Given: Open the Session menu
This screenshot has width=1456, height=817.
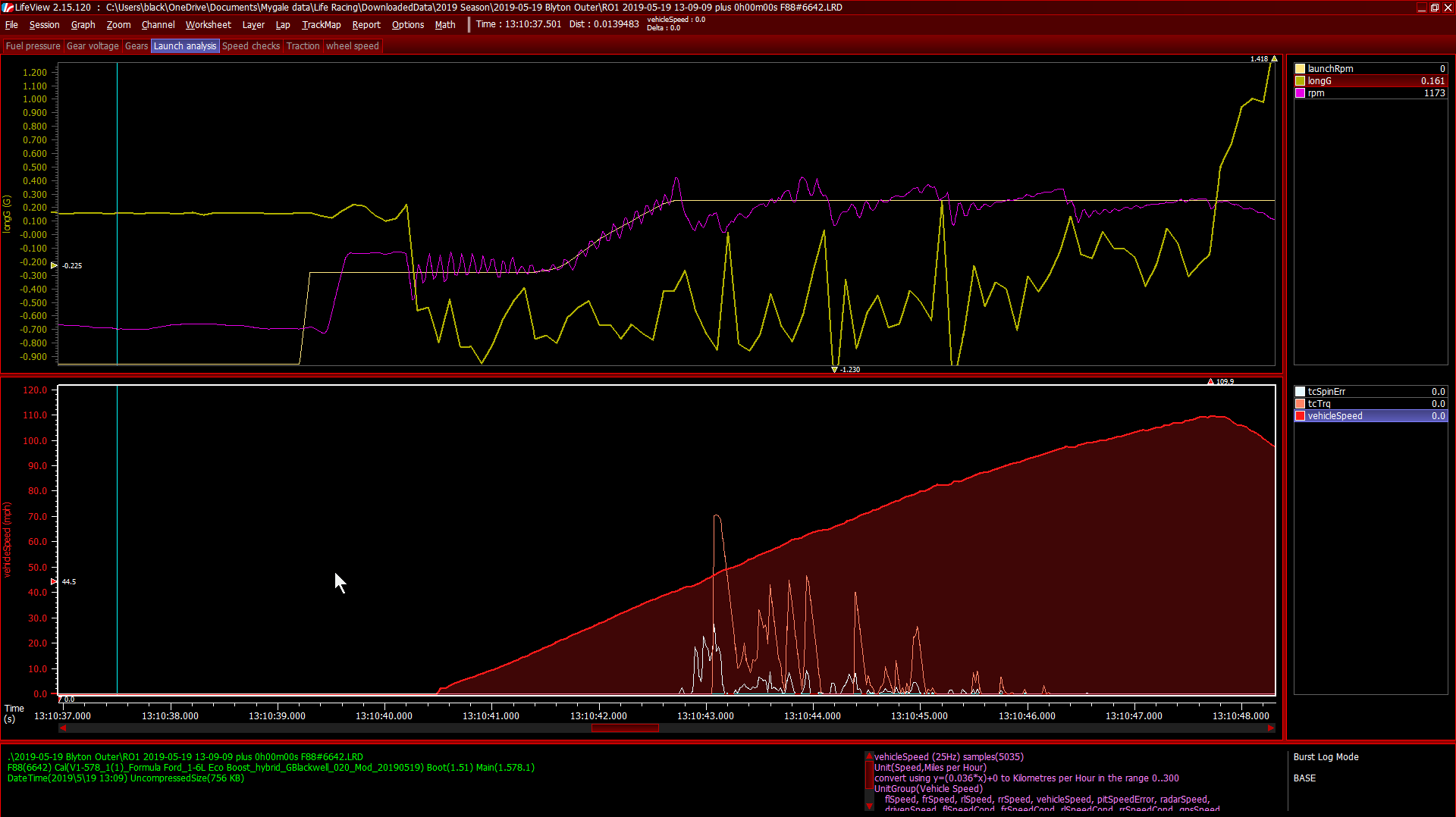Looking at the screenshot, I should [44, 25].
